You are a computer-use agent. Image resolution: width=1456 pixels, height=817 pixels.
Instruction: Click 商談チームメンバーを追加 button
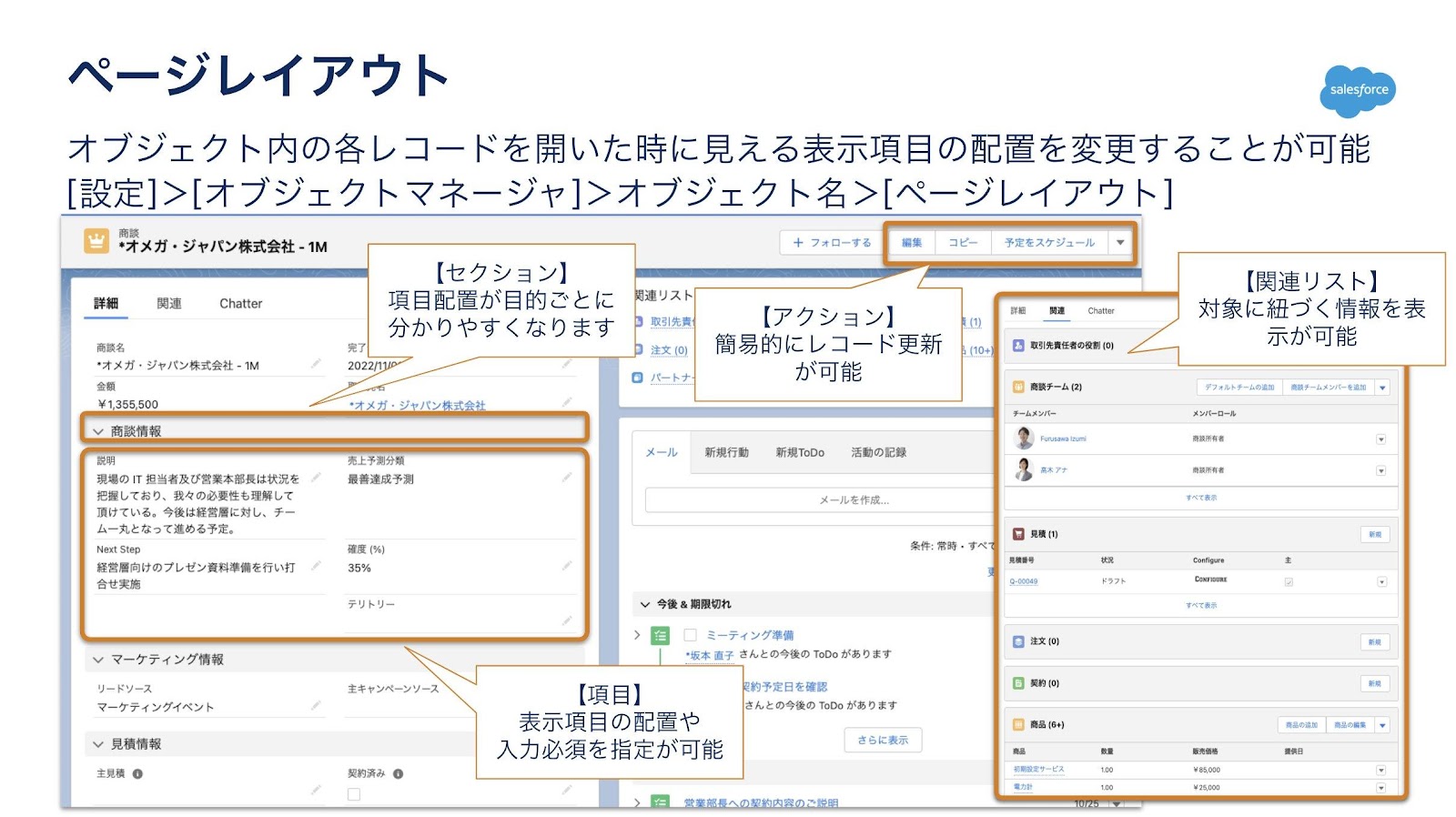click(x=1329, y=388)
